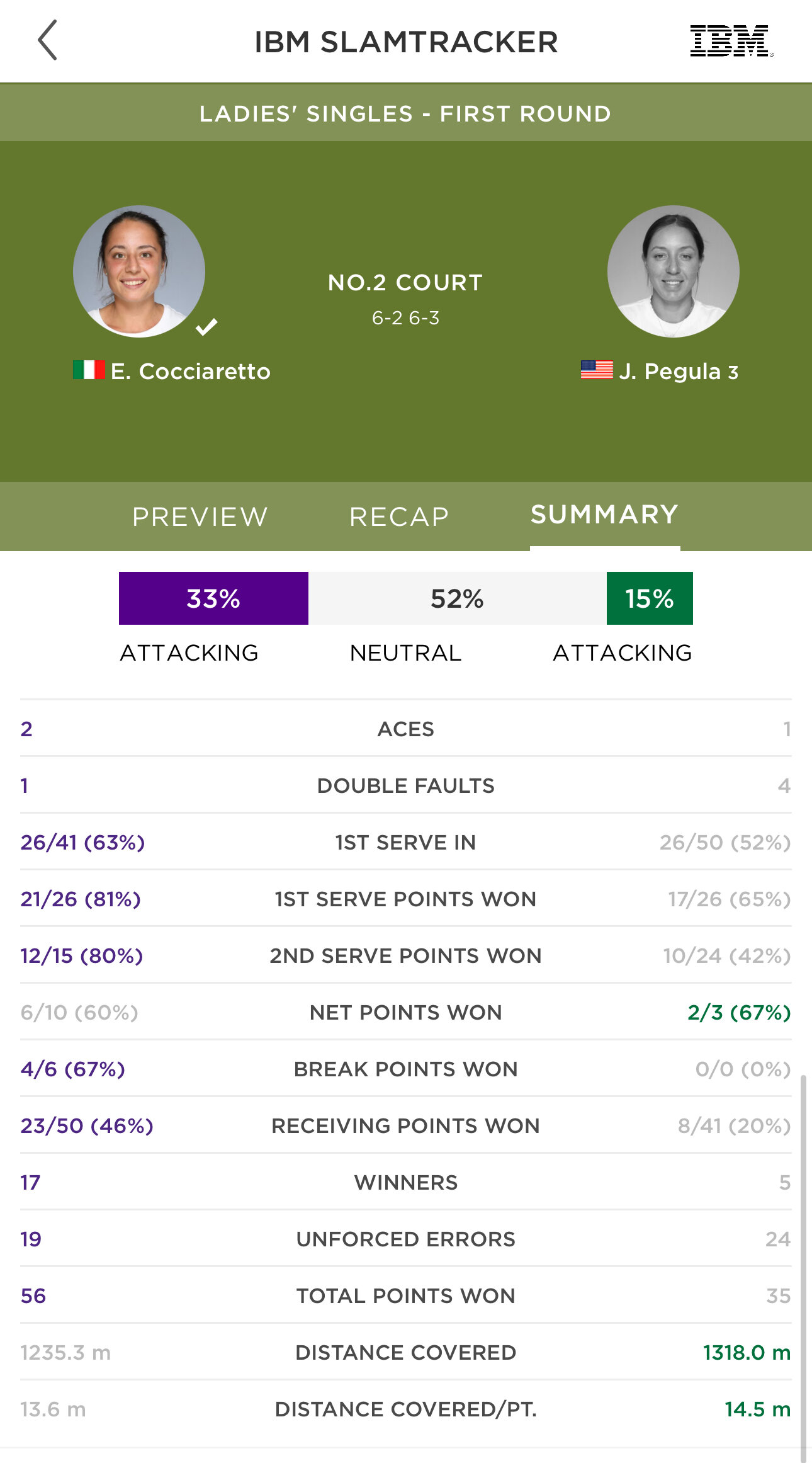Viewport: 812px width, 1463px height.
Task: Open the IBM logo
Action: 731,42
